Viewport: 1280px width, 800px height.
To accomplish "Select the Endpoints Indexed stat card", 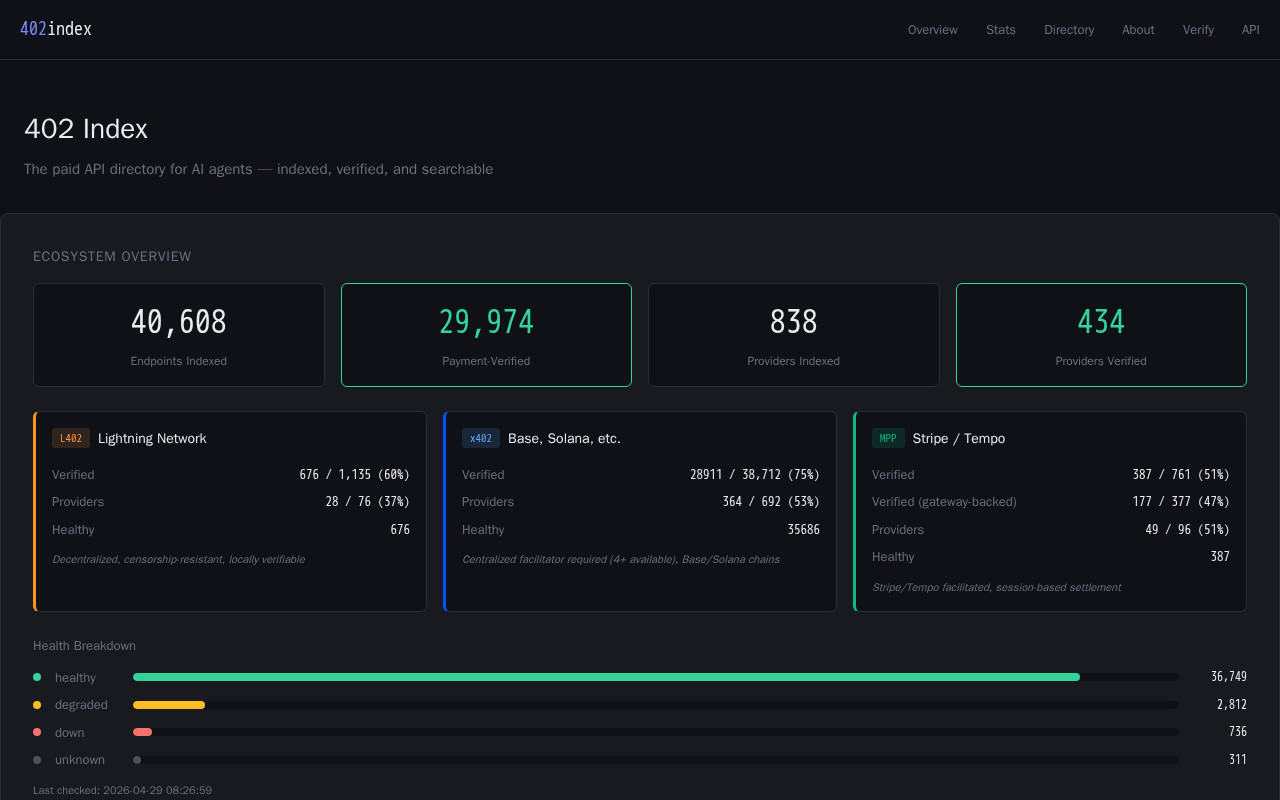I will coord(179,335).
